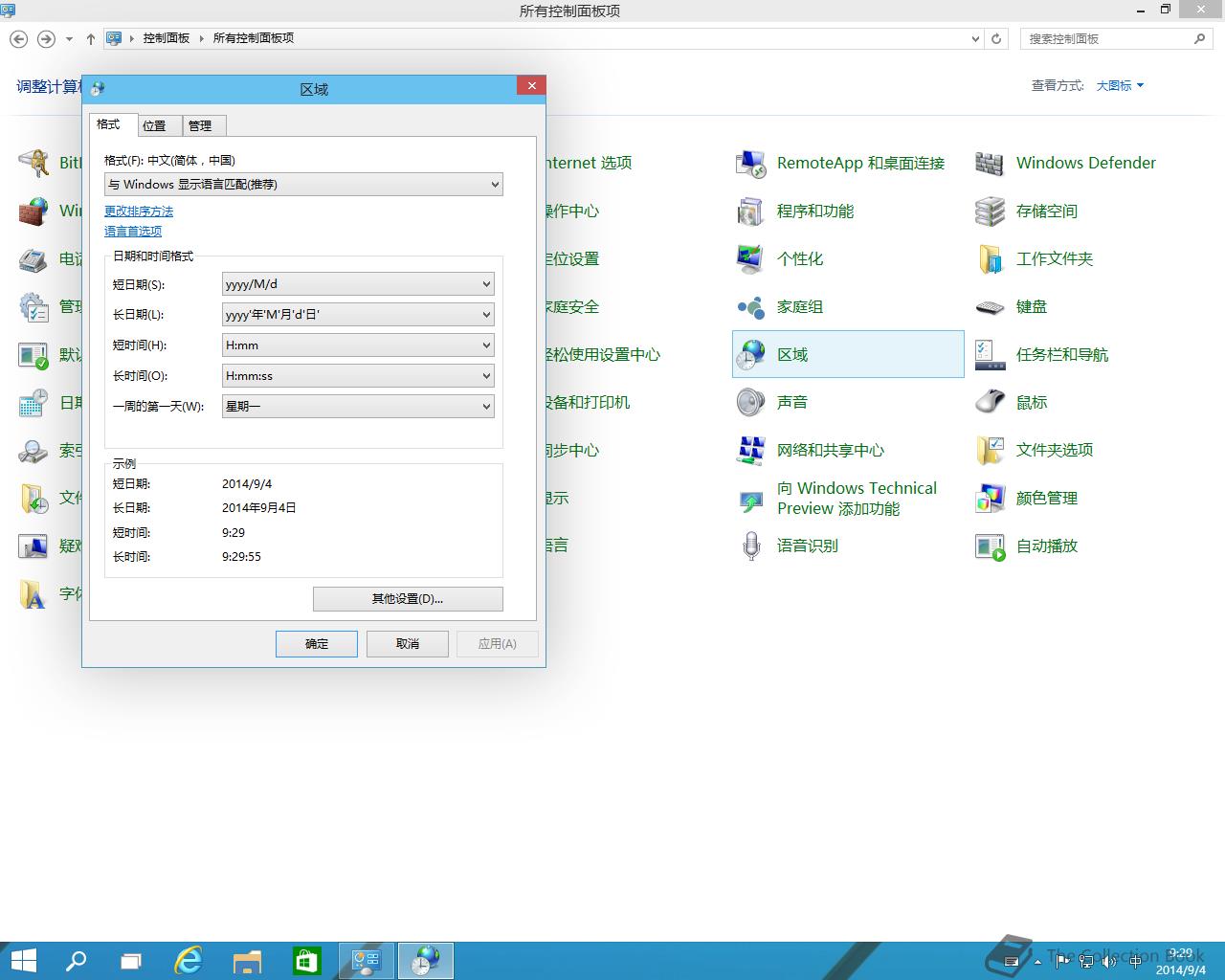1225x980 pixels.
Task: Expand address bar history dropdown
Action: (x=975, y=39)
